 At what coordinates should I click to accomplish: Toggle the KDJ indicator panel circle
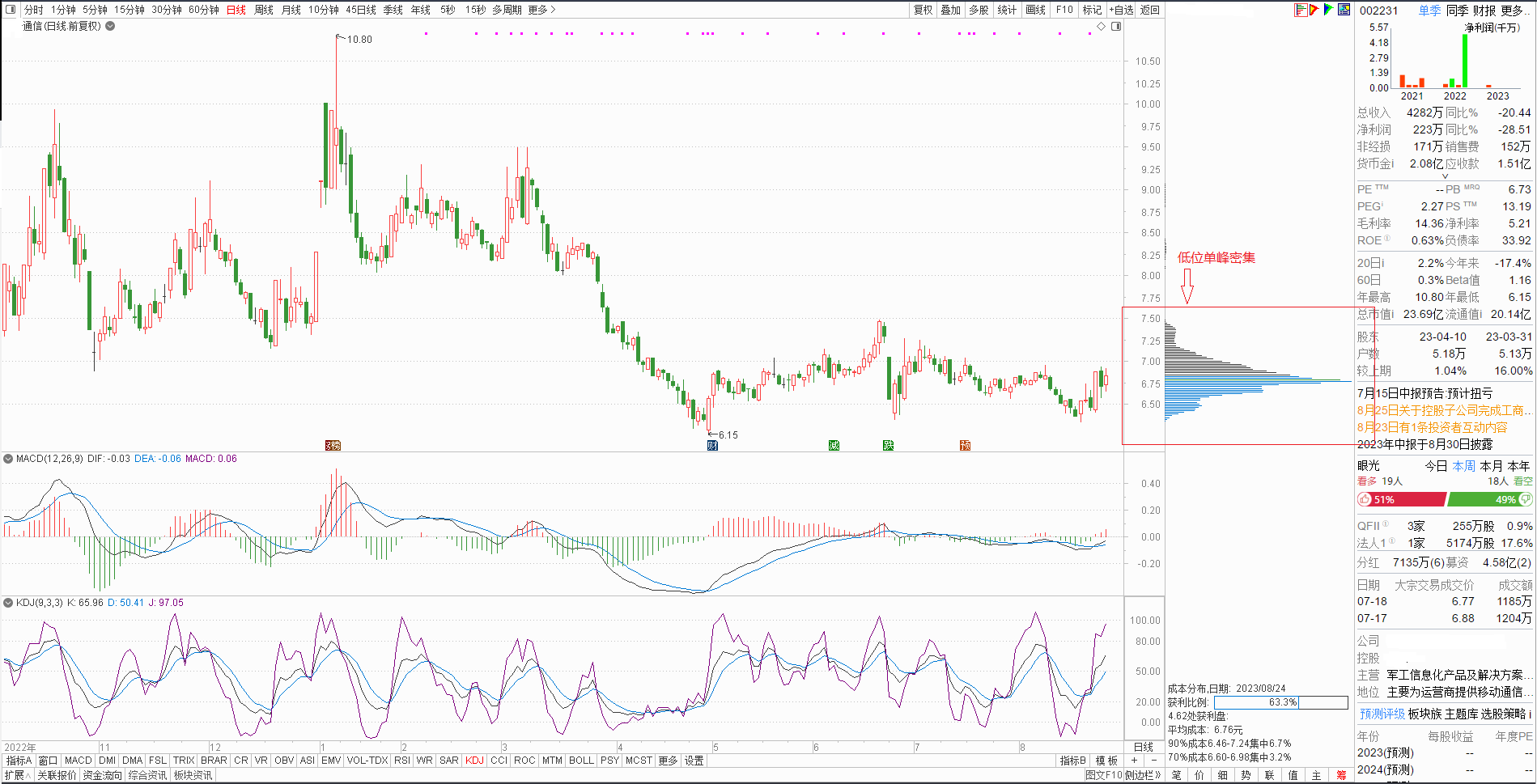tap(8, 603)
